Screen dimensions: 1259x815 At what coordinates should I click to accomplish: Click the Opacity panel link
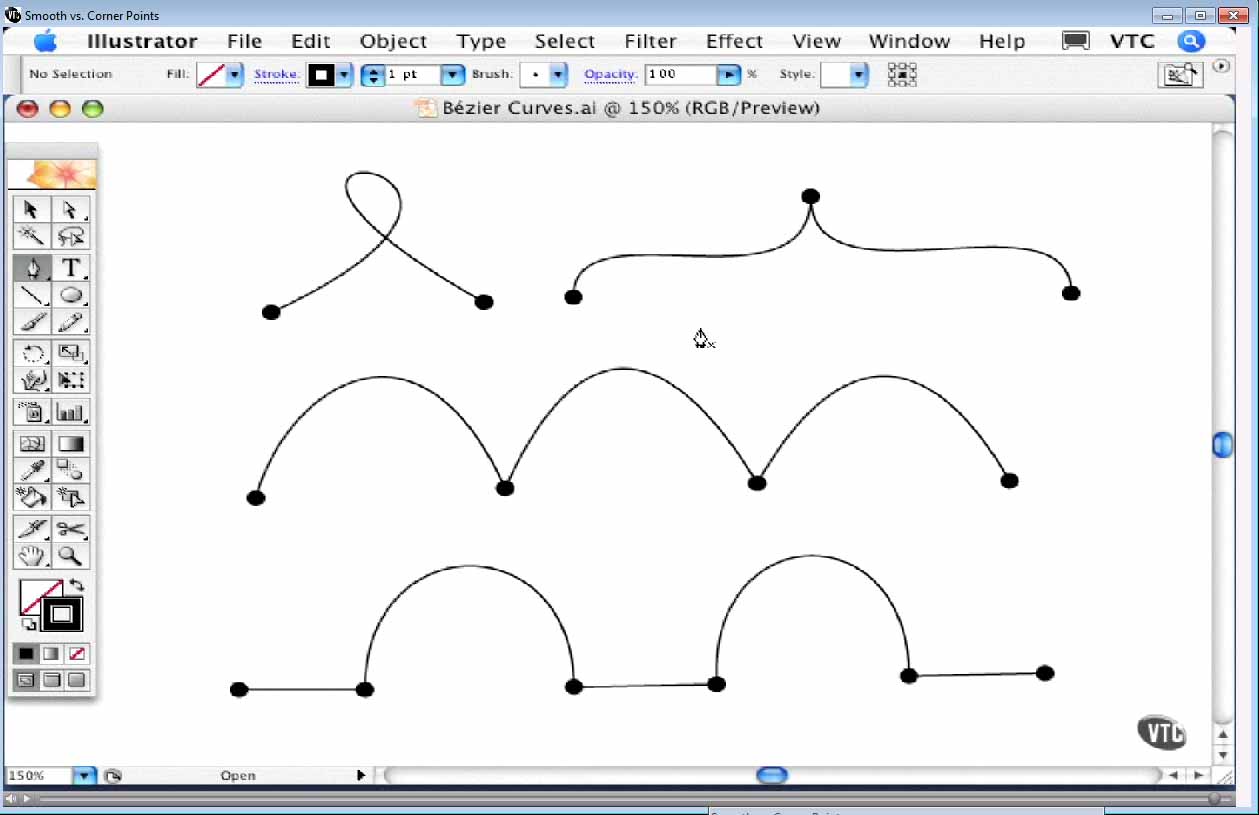pos(610,74)
